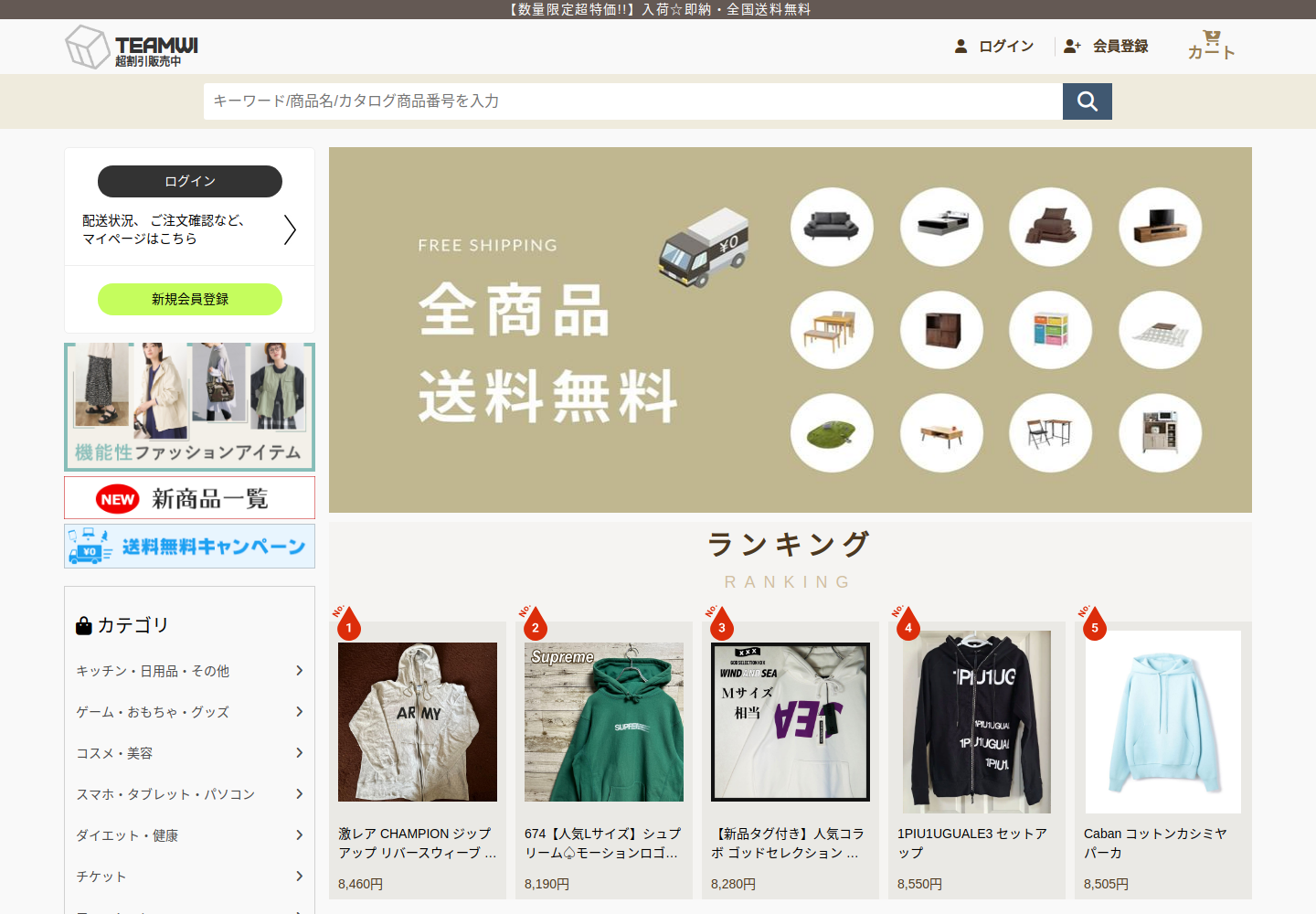
Task: Open rank 1 CHAMPION hoodie image
Action: click(x=418, y=722)
